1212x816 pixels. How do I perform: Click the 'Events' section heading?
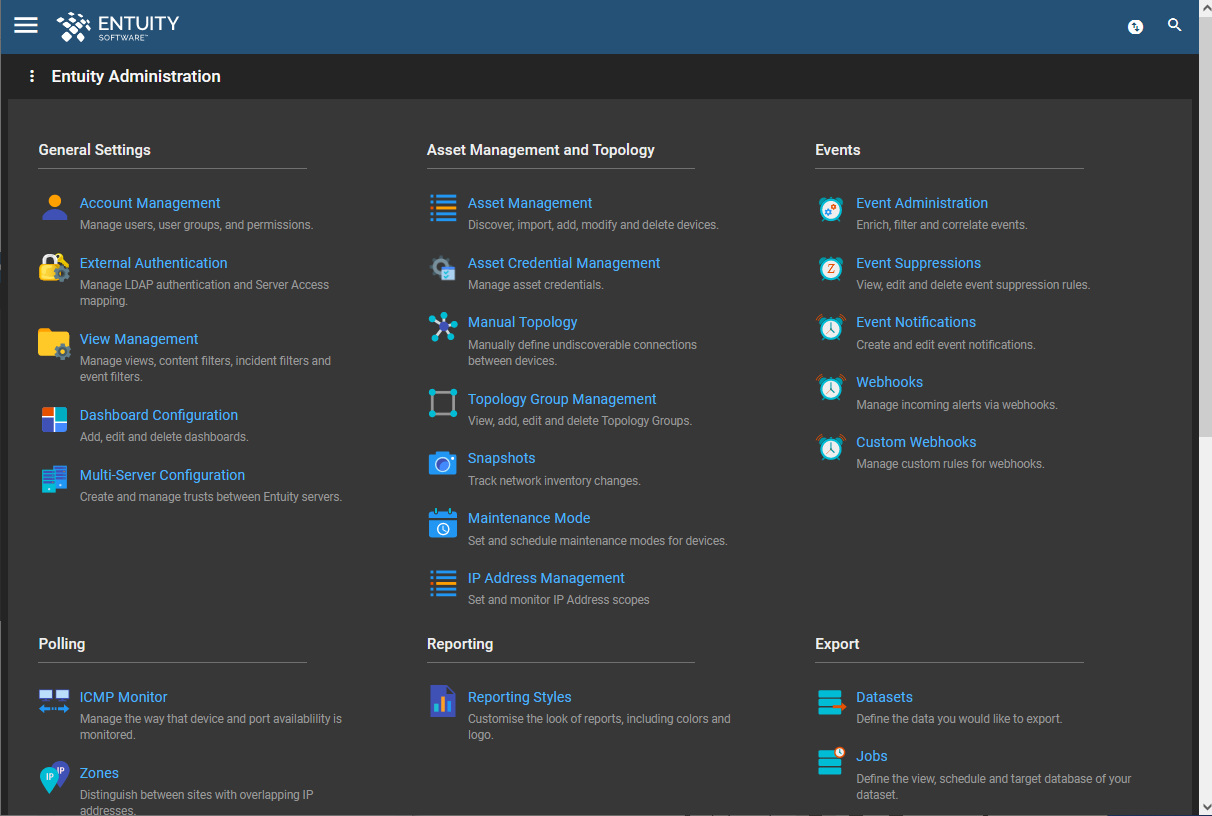pyautogui.click(x=838, y=150)
